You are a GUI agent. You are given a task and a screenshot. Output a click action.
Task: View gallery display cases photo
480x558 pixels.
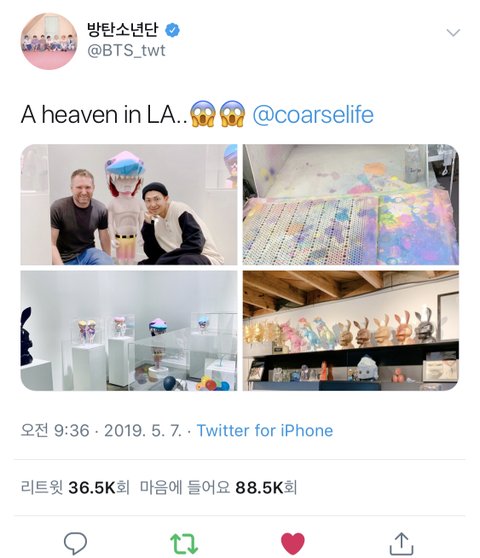pyautogui.click(x=129, y=331)
